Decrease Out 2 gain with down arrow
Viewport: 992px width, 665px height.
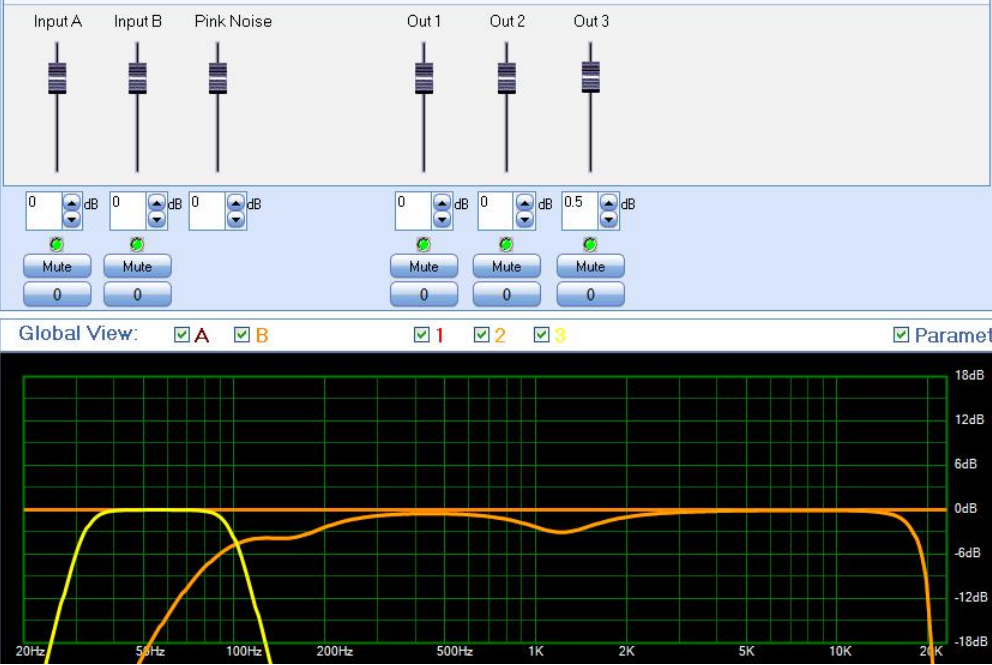524,220
